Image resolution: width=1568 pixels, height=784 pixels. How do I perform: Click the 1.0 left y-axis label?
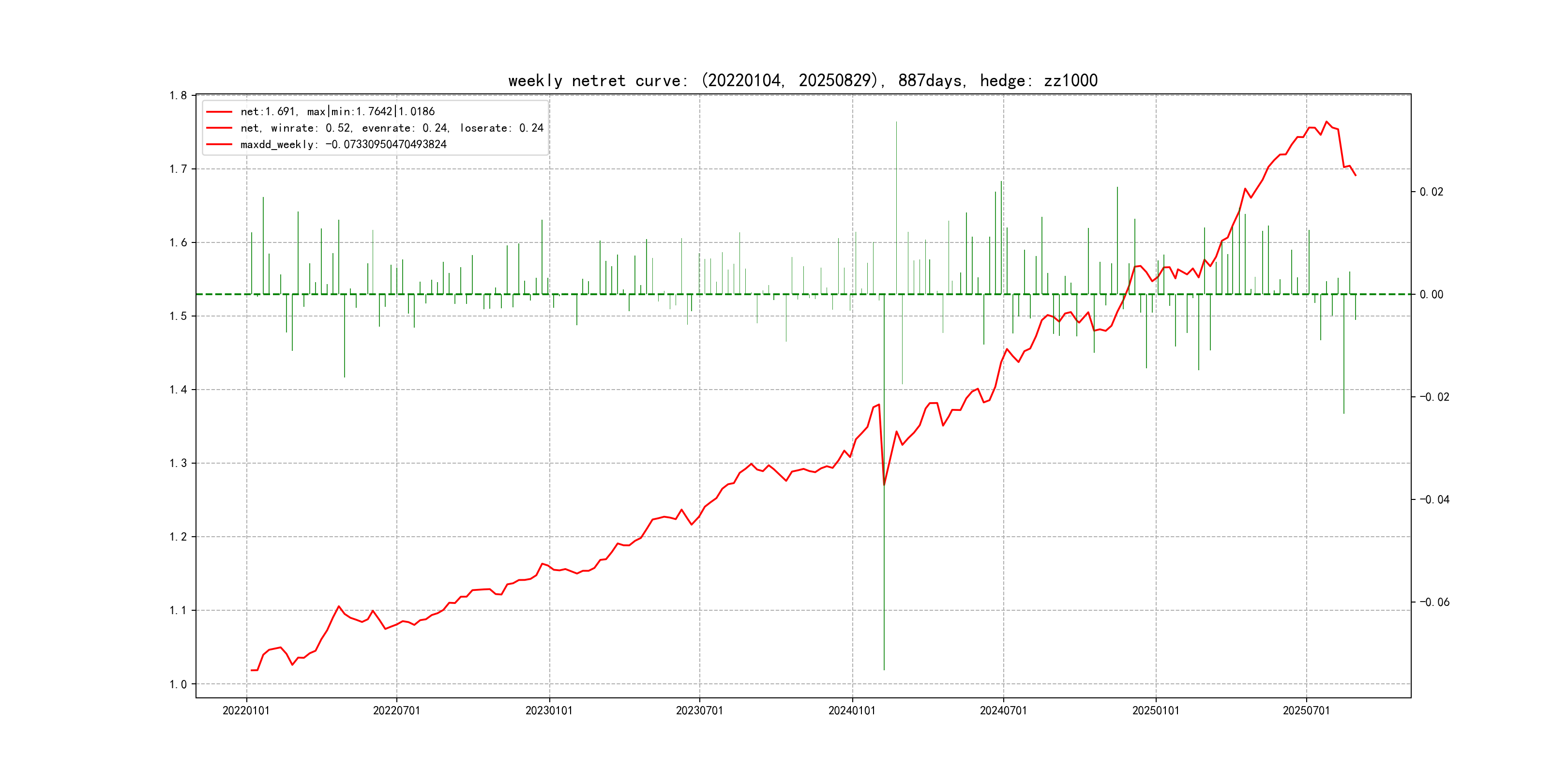pos(178,684)
